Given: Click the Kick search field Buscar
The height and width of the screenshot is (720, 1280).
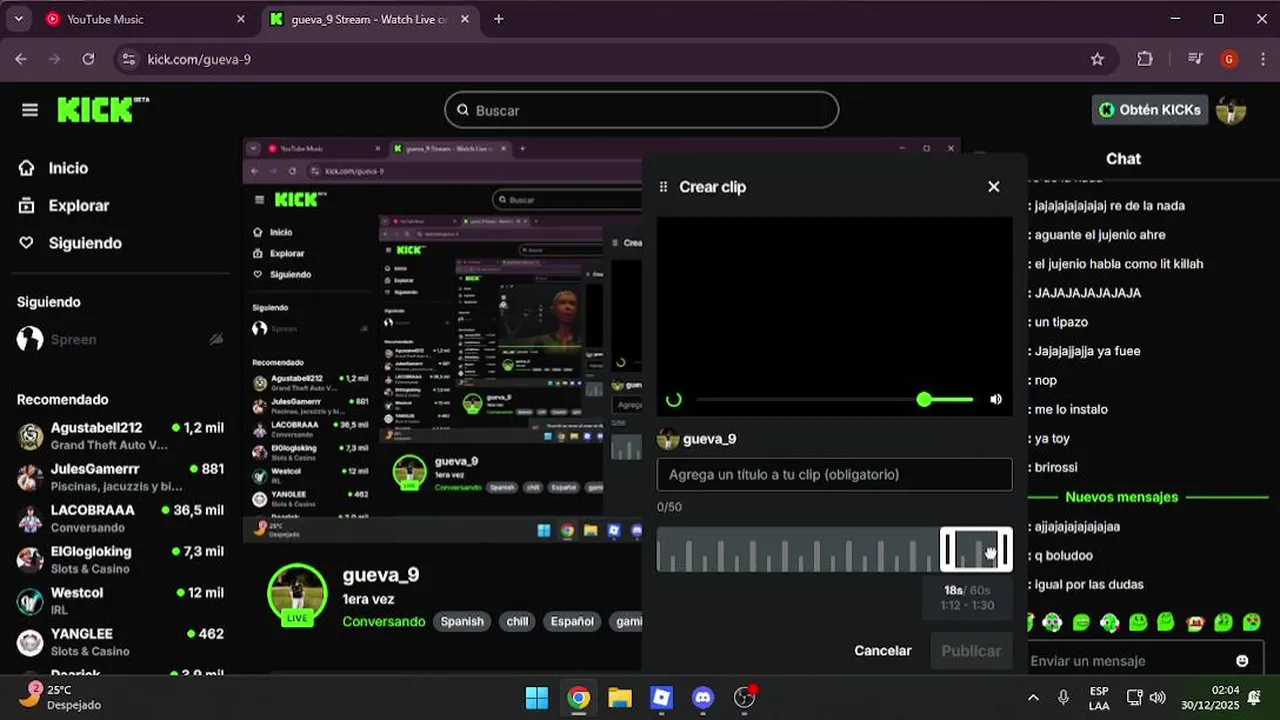Looking at the screenshot, I should click(x=641, y=110).
